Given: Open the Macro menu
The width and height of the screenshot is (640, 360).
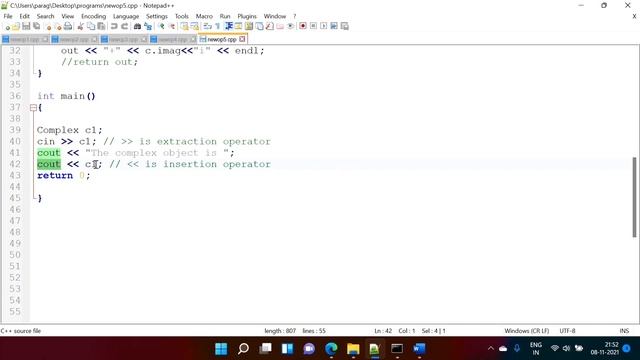Looking at the screenshot, I should 204,16.
